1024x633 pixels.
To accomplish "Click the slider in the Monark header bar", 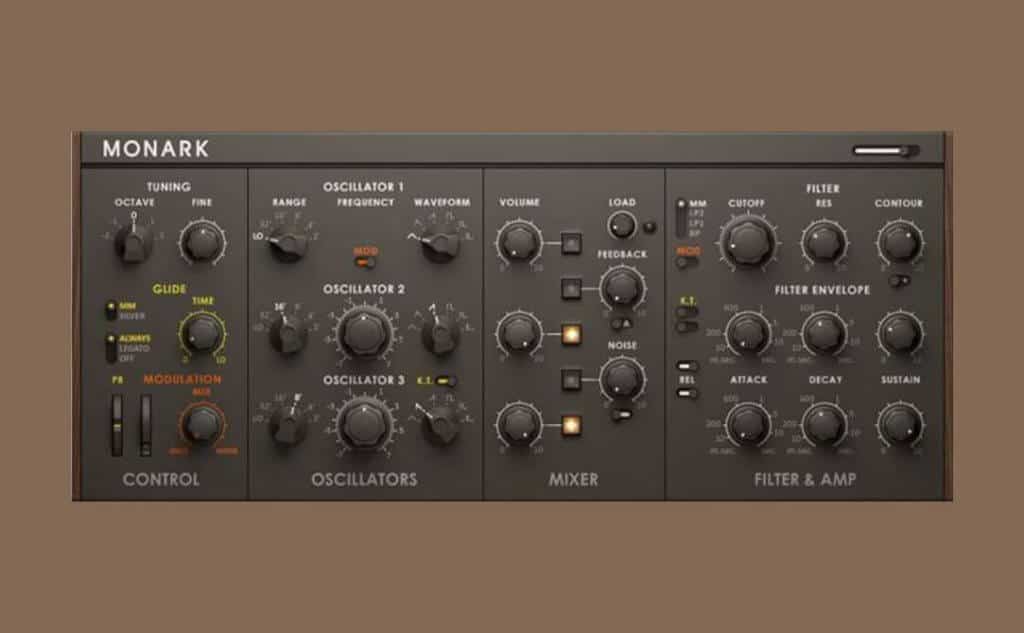I will click(886, 151).
